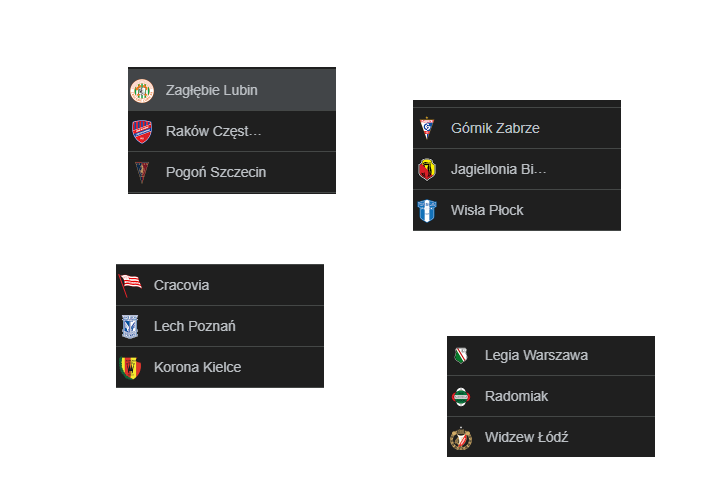Click the Pogoń Szczecin crest icon
709x497 pixels.
point(142,172)
